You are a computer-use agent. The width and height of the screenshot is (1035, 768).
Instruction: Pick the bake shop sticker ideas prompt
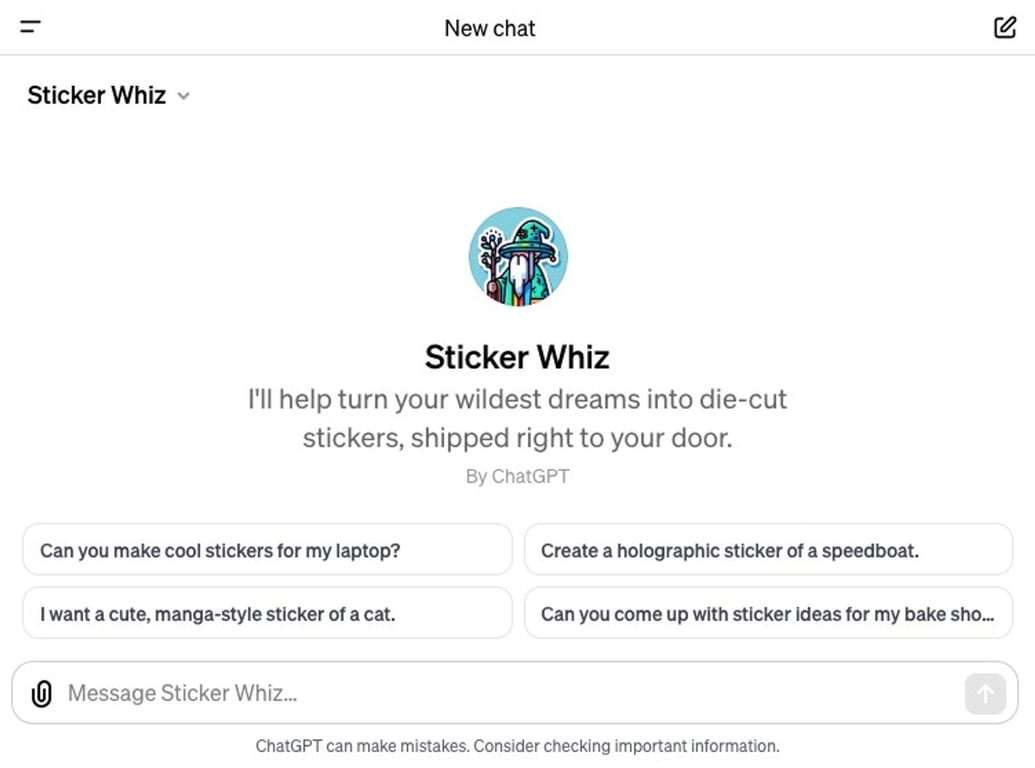point(767,613)
